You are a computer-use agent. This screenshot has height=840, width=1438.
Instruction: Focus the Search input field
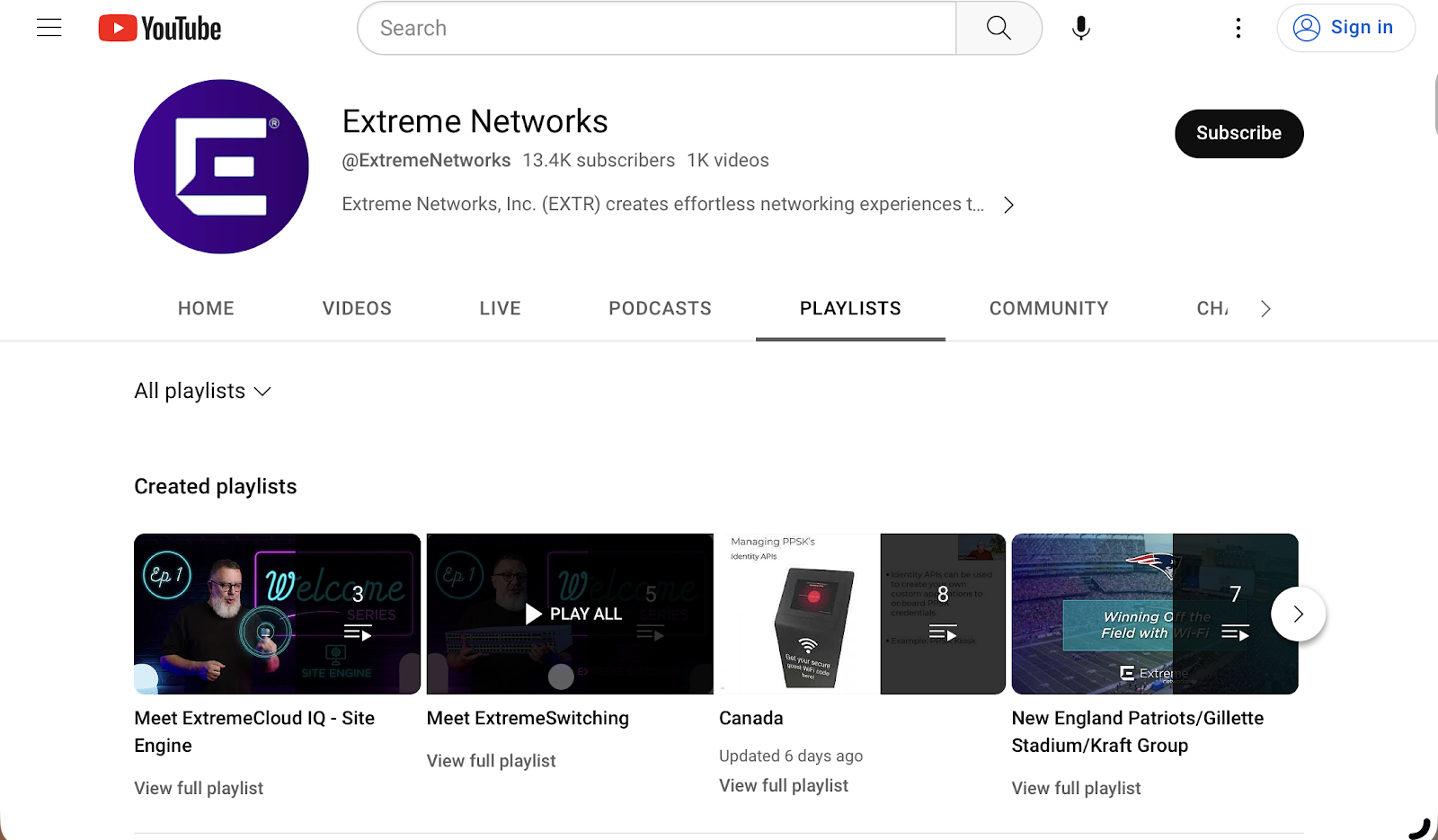657,28
